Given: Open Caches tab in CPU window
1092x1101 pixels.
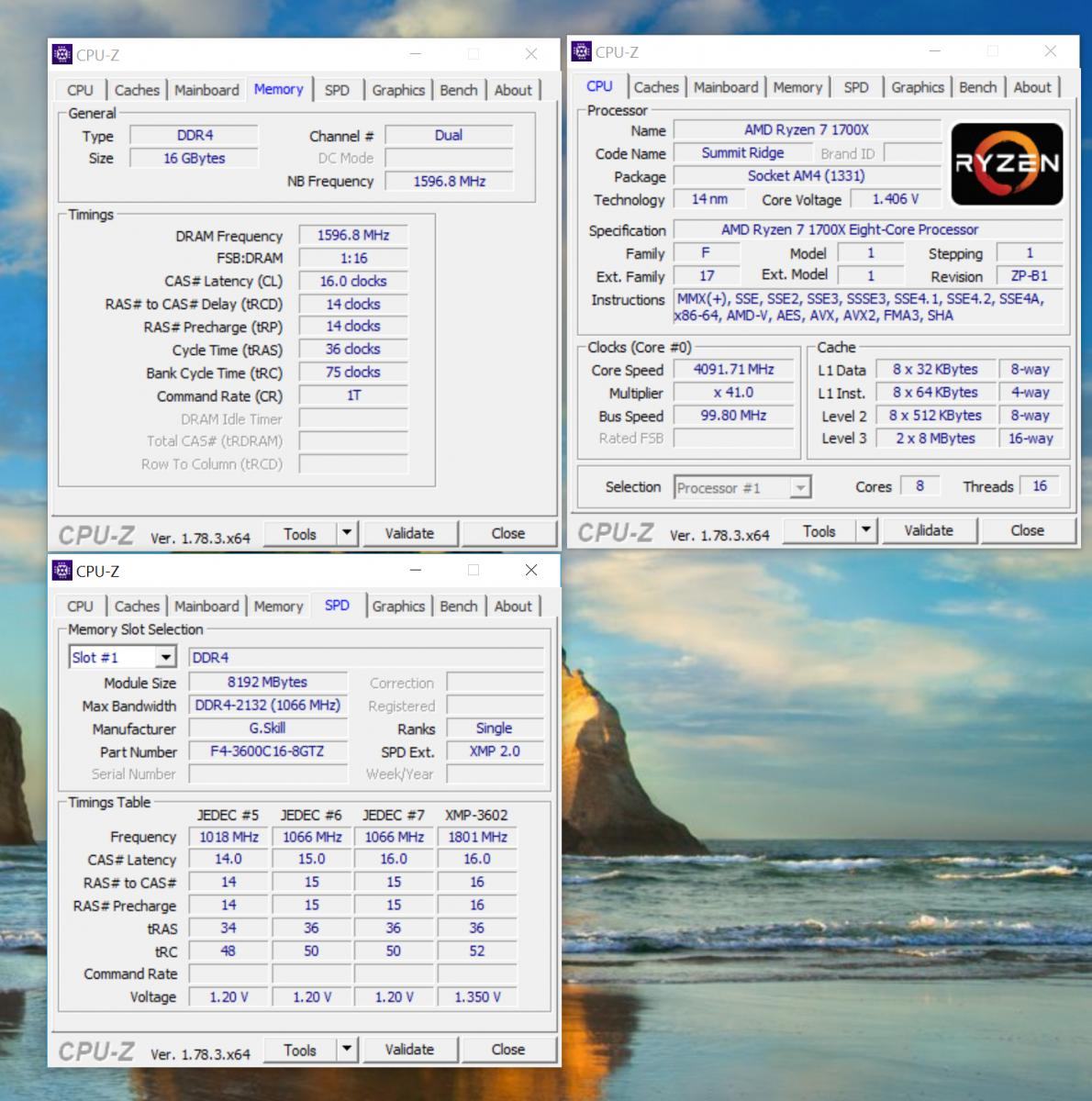Looking at the screenshot, I should coord(656,87).
